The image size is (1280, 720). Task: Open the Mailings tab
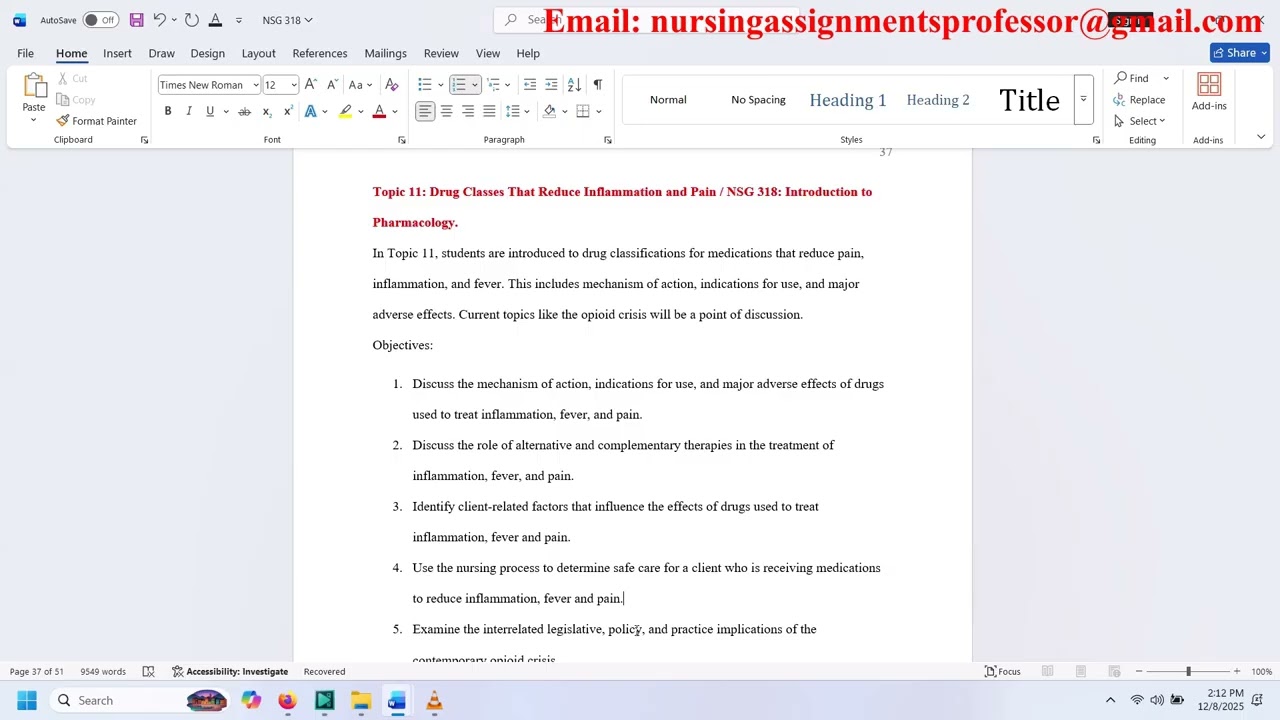(385, 53)
